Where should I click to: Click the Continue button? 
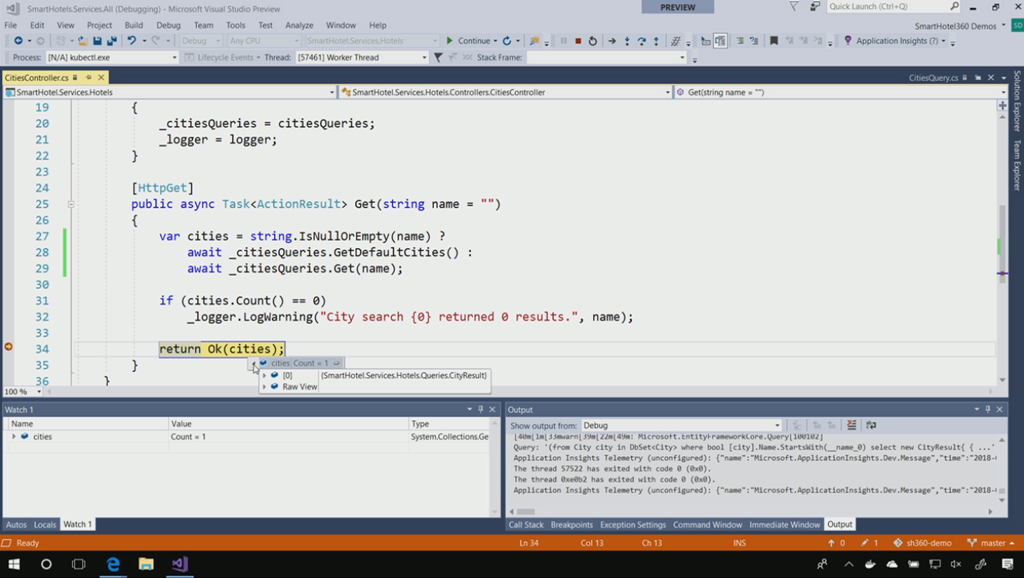point(468,41)
